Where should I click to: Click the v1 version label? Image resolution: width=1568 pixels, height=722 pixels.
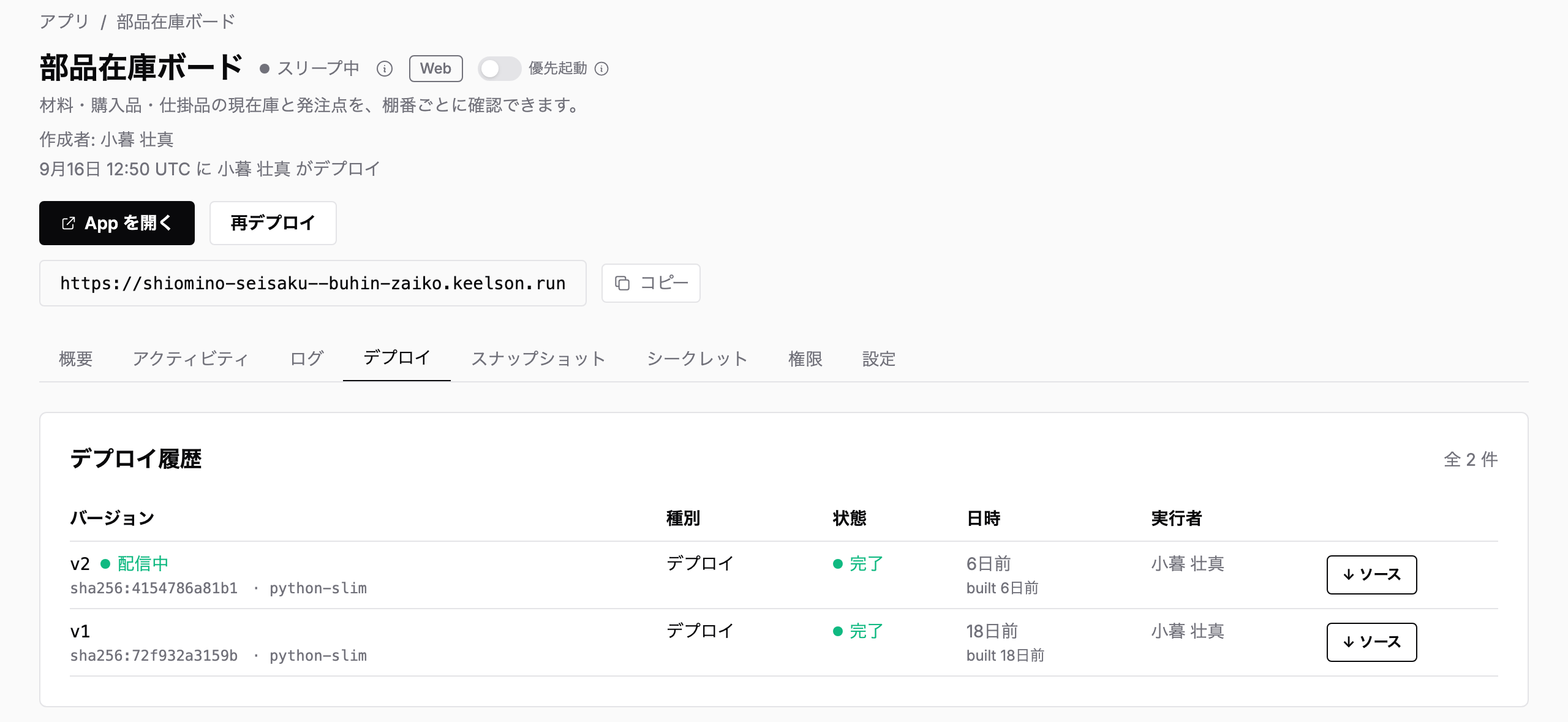tap(80, 631)
